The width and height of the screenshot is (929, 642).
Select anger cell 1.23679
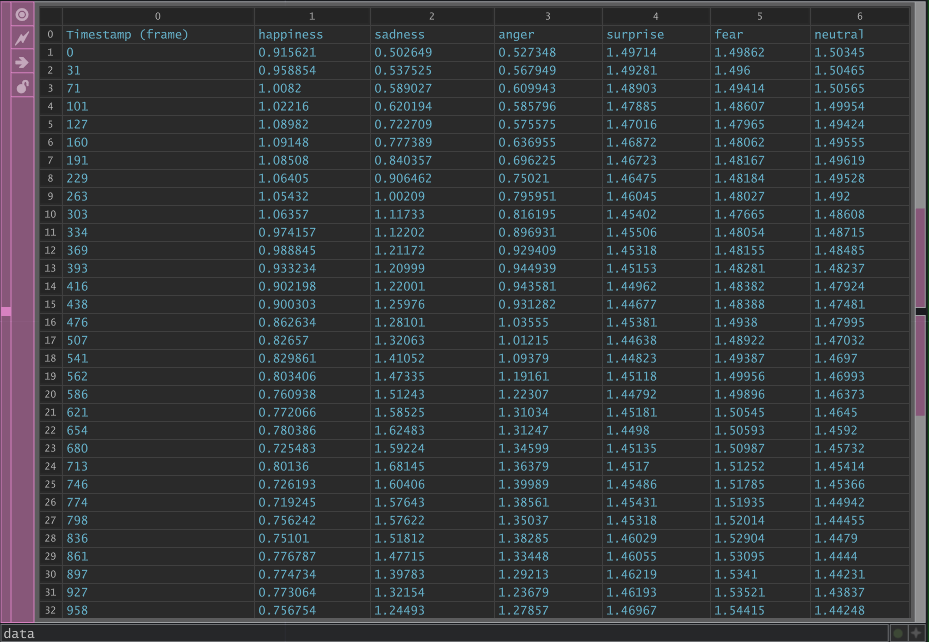(548, 592)
